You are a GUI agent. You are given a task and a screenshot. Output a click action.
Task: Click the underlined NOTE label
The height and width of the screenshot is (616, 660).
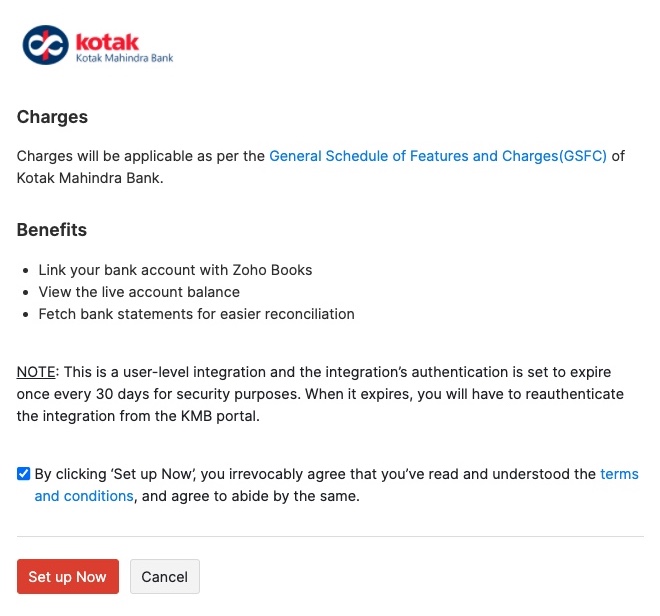click(36, 372)
